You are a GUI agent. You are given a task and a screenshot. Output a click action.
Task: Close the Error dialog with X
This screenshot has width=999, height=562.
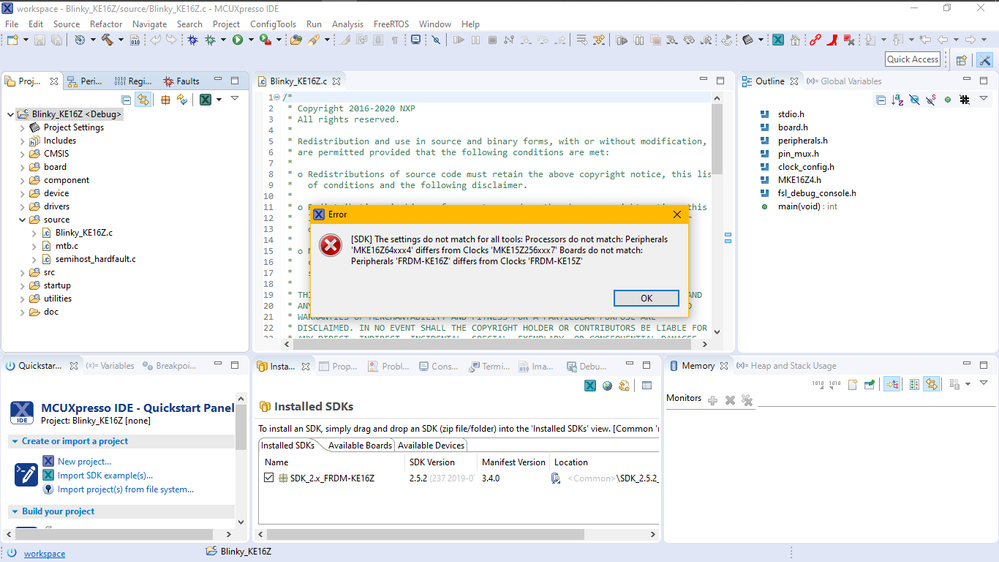pyautogui.click(x=677, y=215)
